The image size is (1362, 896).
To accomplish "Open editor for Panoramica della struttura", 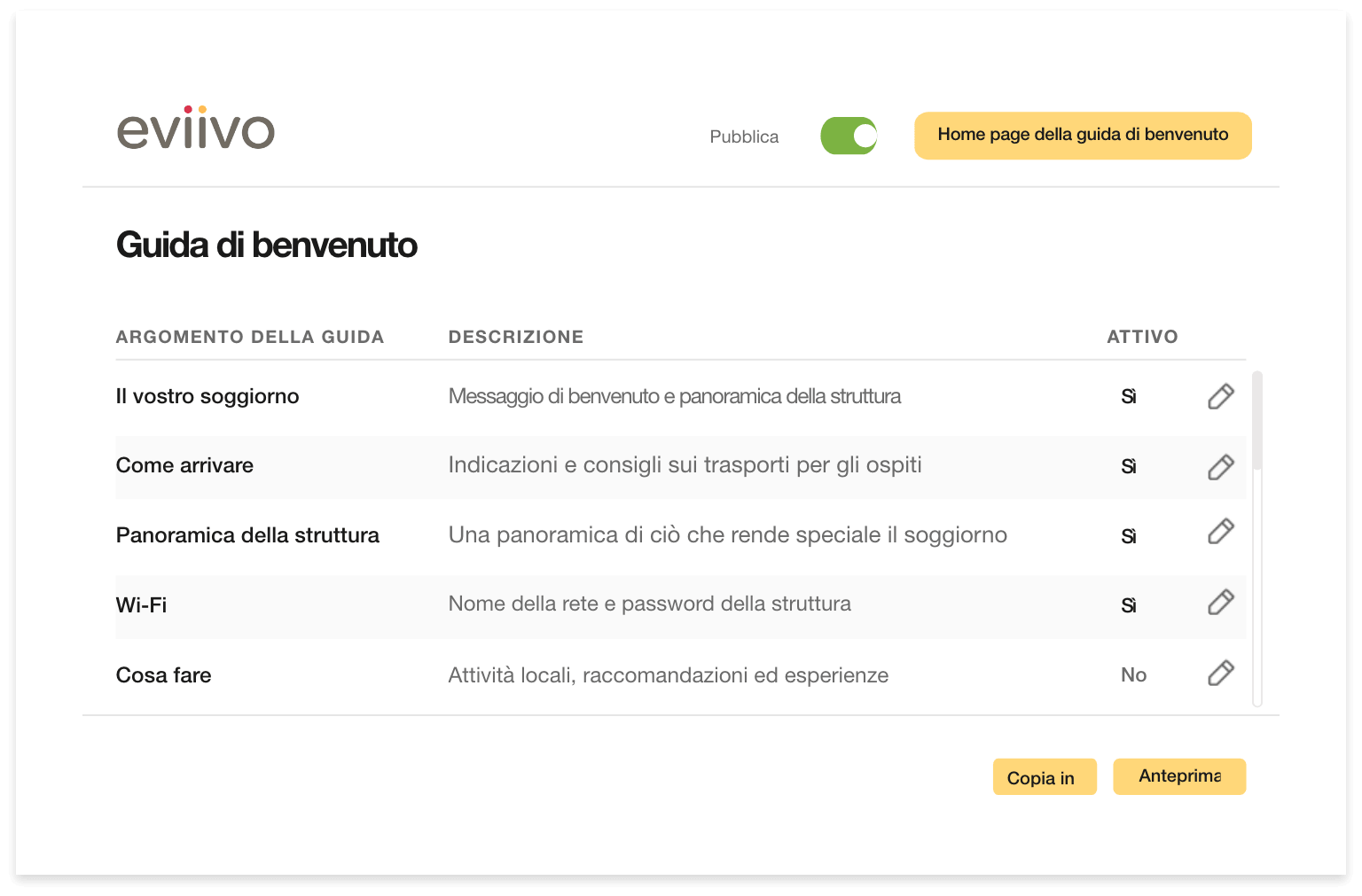I will pyautogui.click(x=1221, y=531).
